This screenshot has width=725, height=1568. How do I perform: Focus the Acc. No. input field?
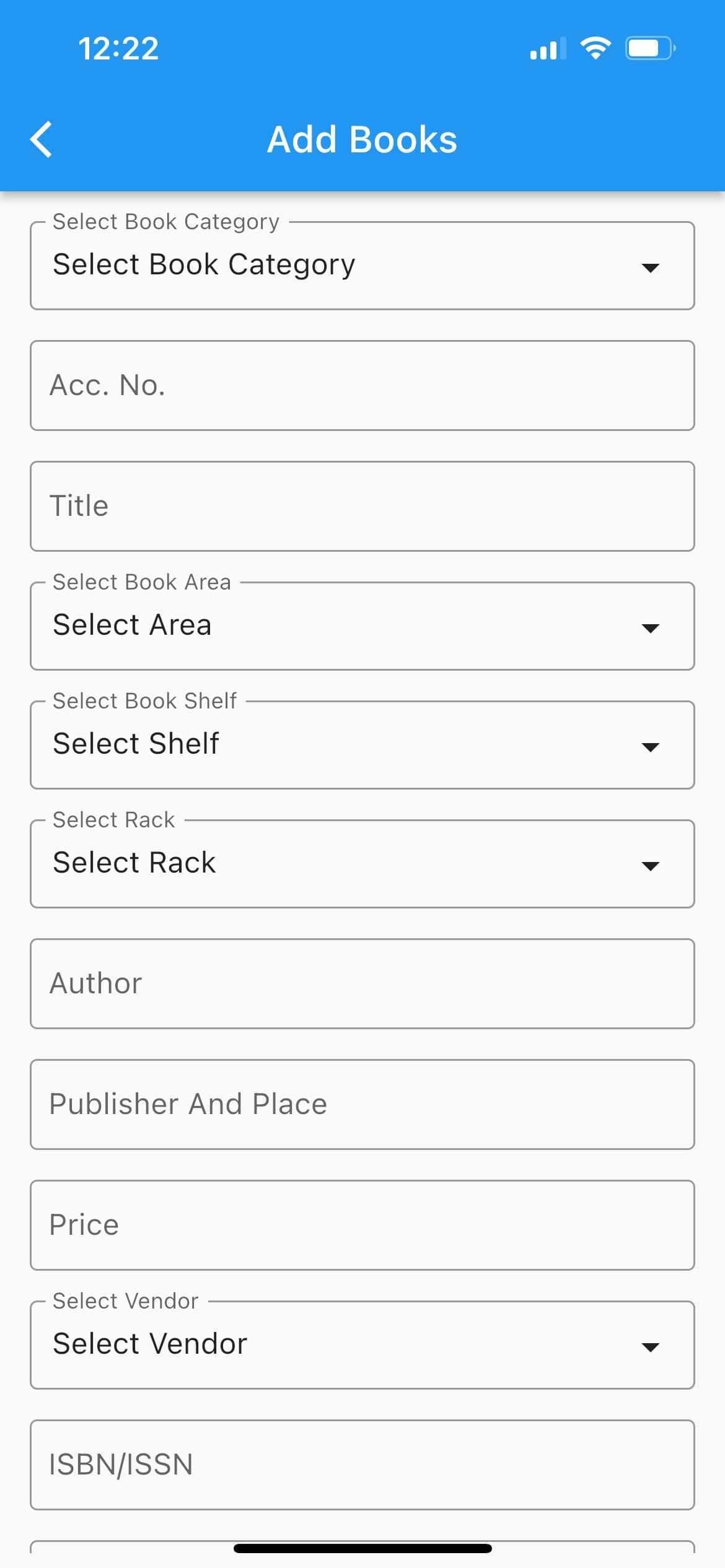point(362,385)
